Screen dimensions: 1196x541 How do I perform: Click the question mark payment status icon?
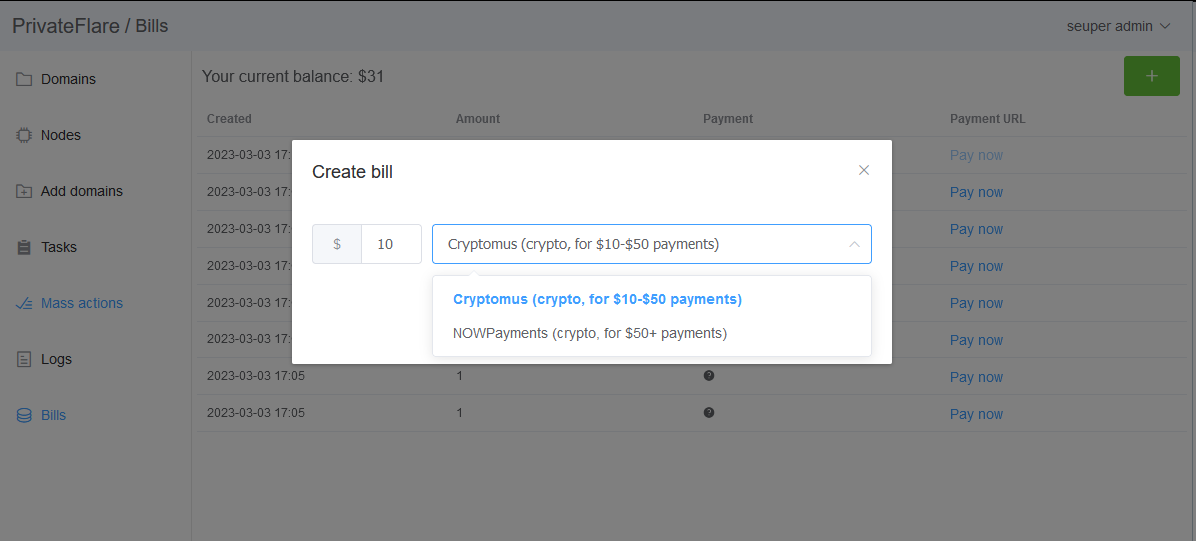(x=709, y=376)
